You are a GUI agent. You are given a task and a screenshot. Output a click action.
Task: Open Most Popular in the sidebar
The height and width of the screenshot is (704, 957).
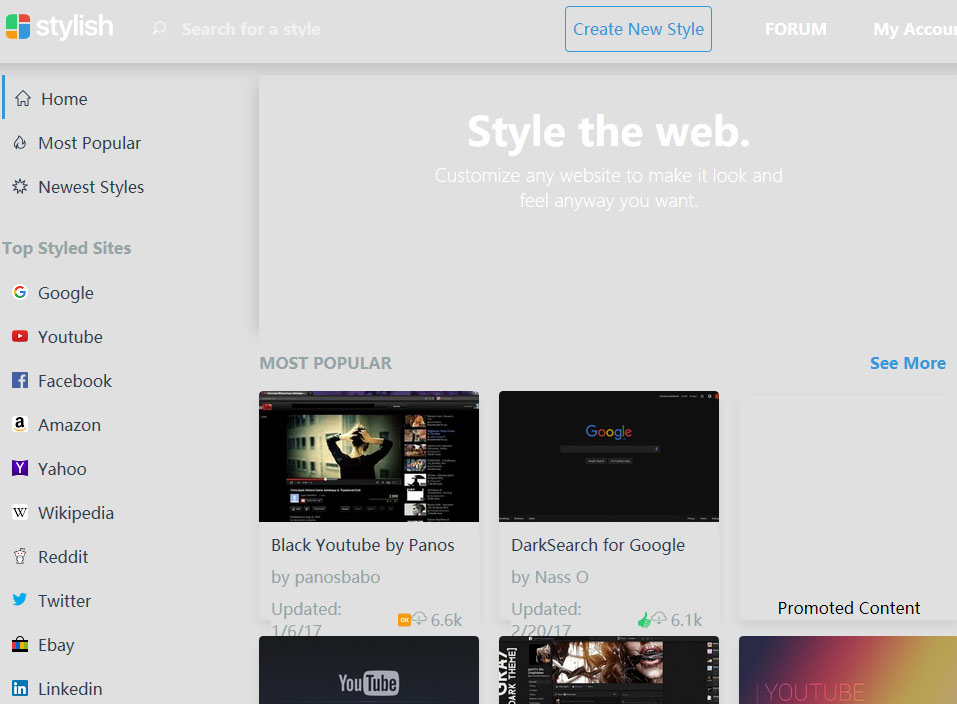pos(89,143)
